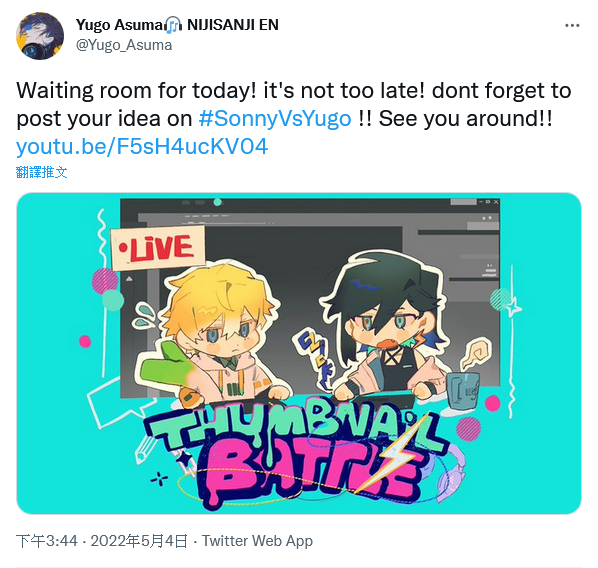The image size is (598, 568).
Task: Open the Thumbnail Battle image
Action: (x=299, y=353)
